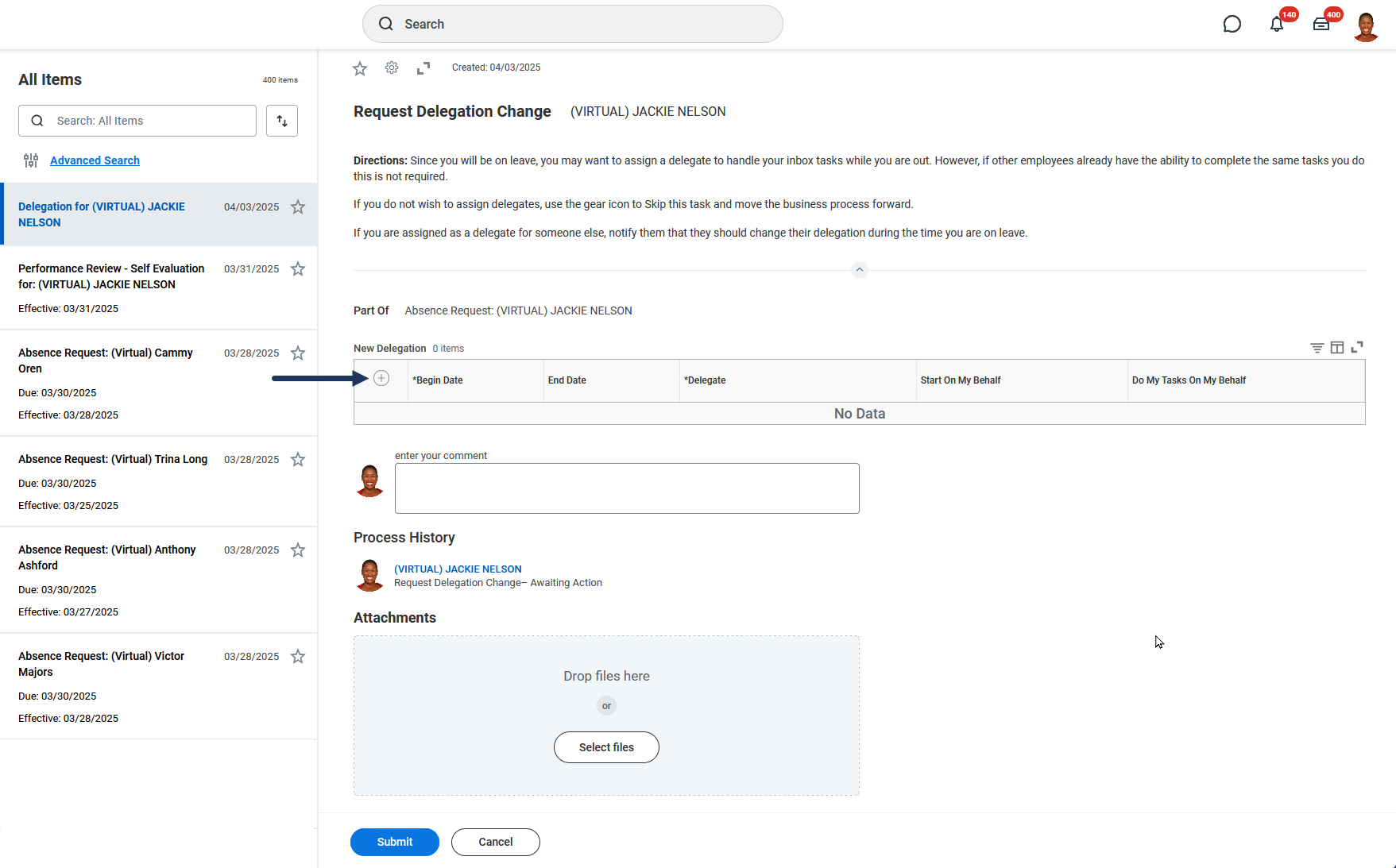Open the inbox sort options button
The width and height of the screenshot is (1396, 868).
282,121
